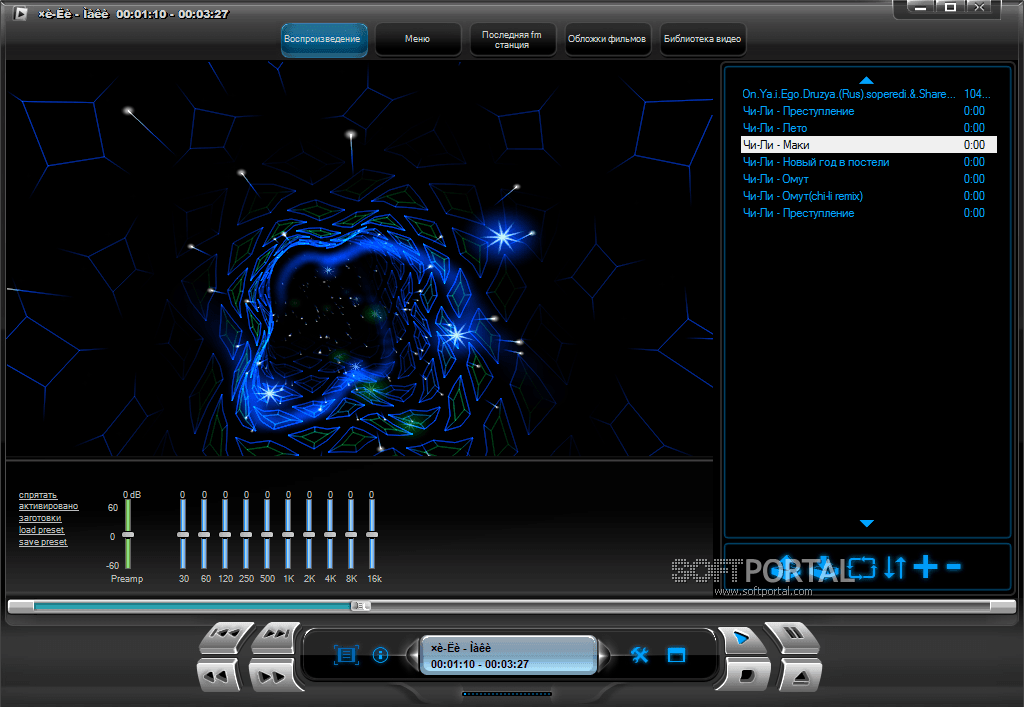1024x707 pixels.
Task: Click the track time display panel
Action: (508, 655)
